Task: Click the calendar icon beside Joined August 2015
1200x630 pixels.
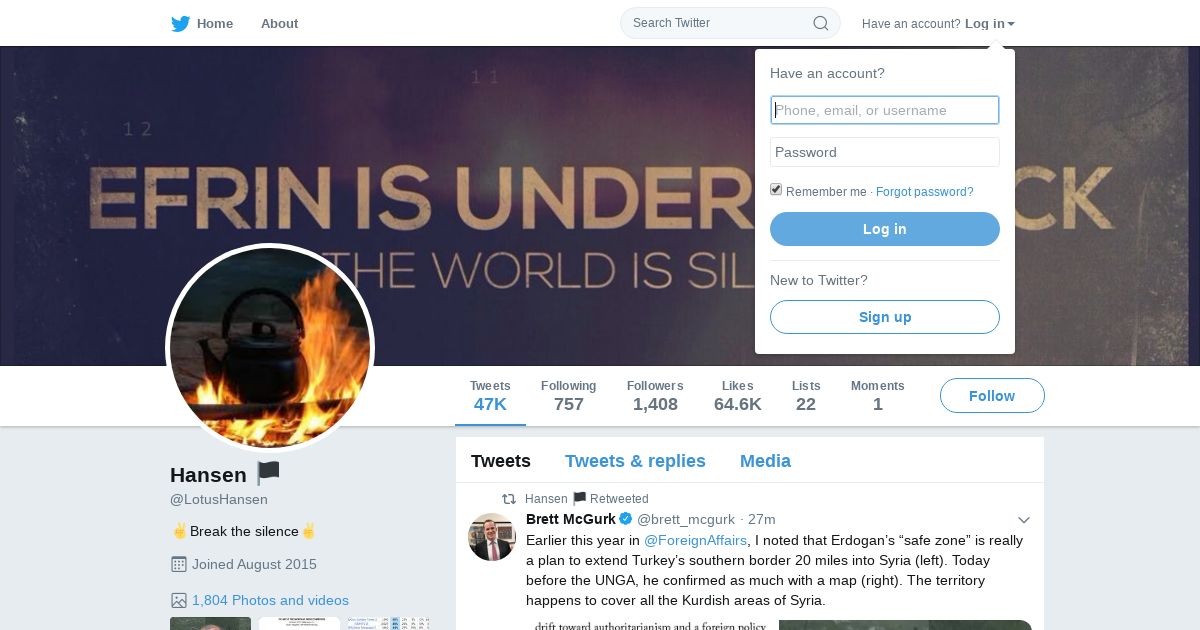Action: point(179,564)
